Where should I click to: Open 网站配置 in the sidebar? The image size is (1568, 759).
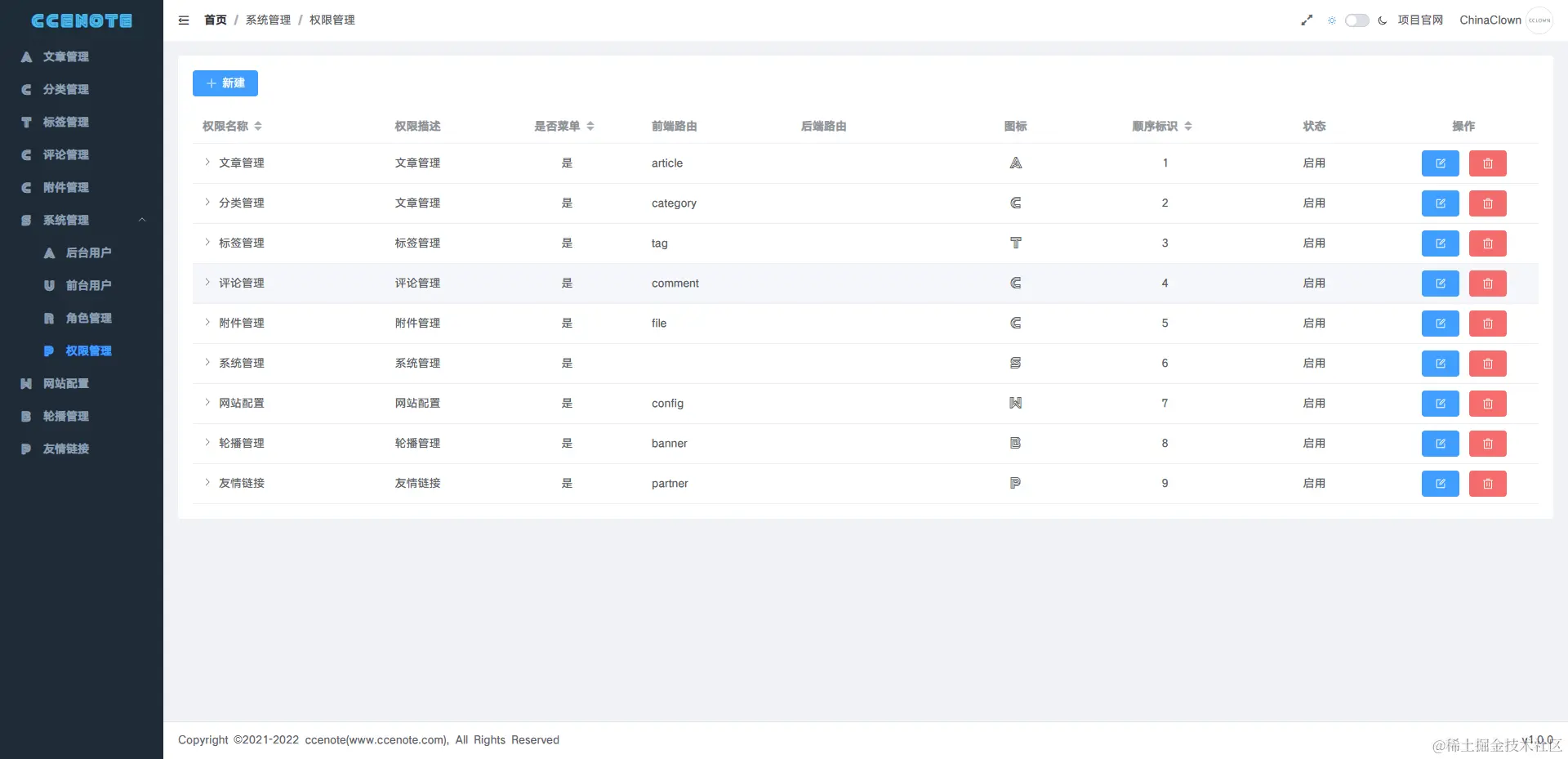pyautogui.click(x=82, y=383)
